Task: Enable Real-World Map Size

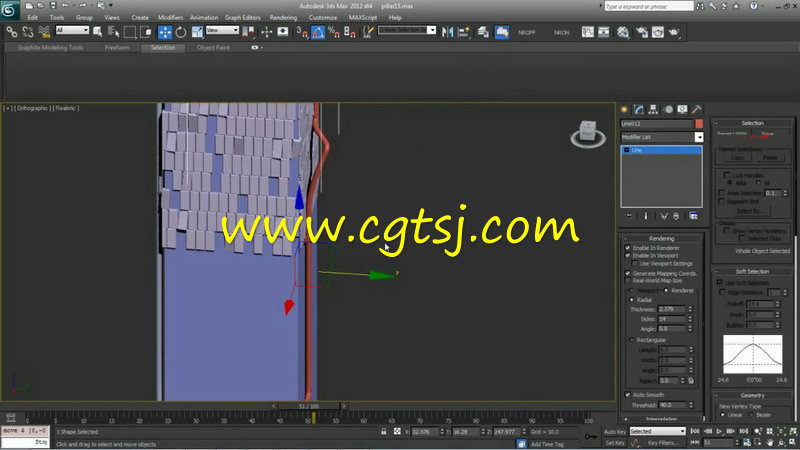Action: tap(628, 281)
